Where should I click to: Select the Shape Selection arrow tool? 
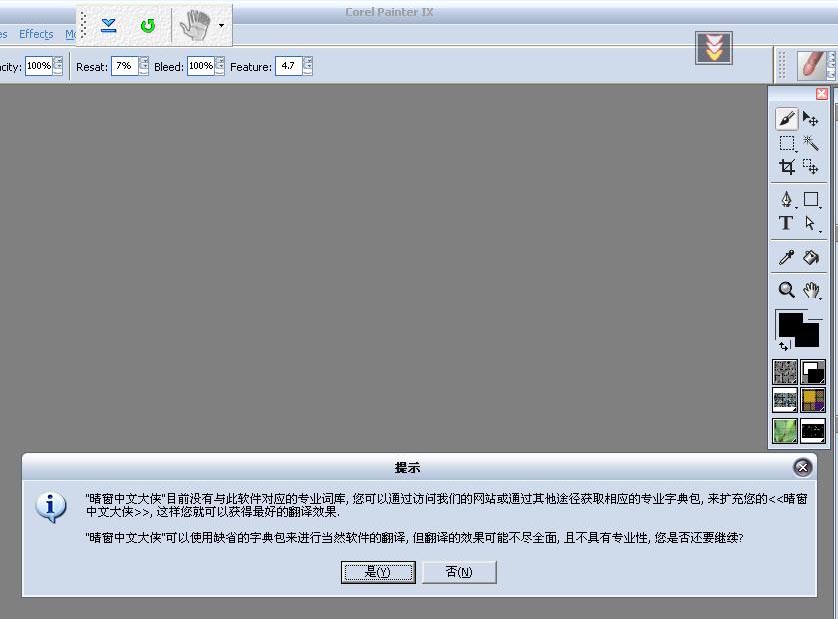click(x=810, y=223)
